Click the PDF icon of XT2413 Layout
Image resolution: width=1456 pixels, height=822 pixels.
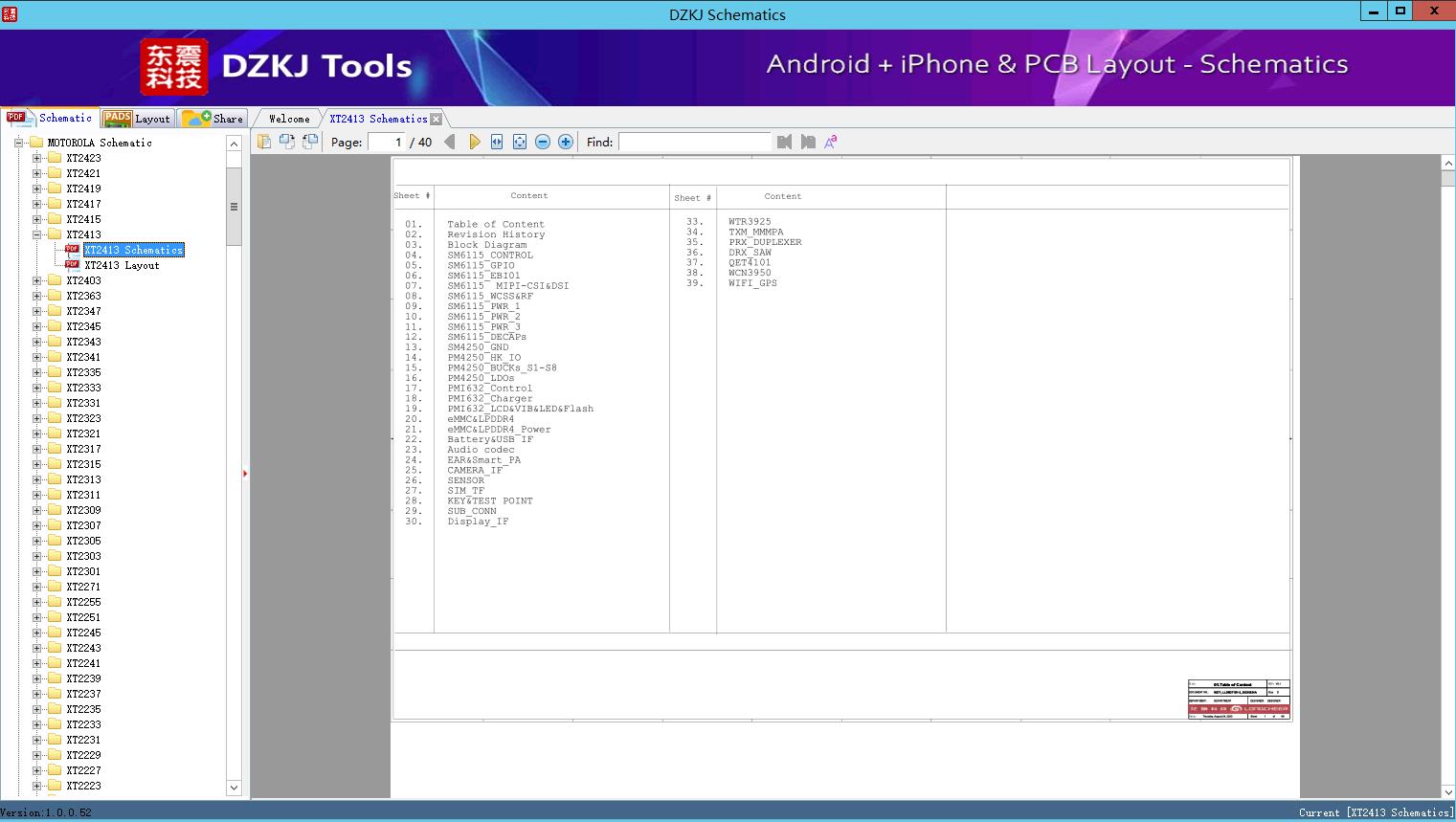pos(72,265)
